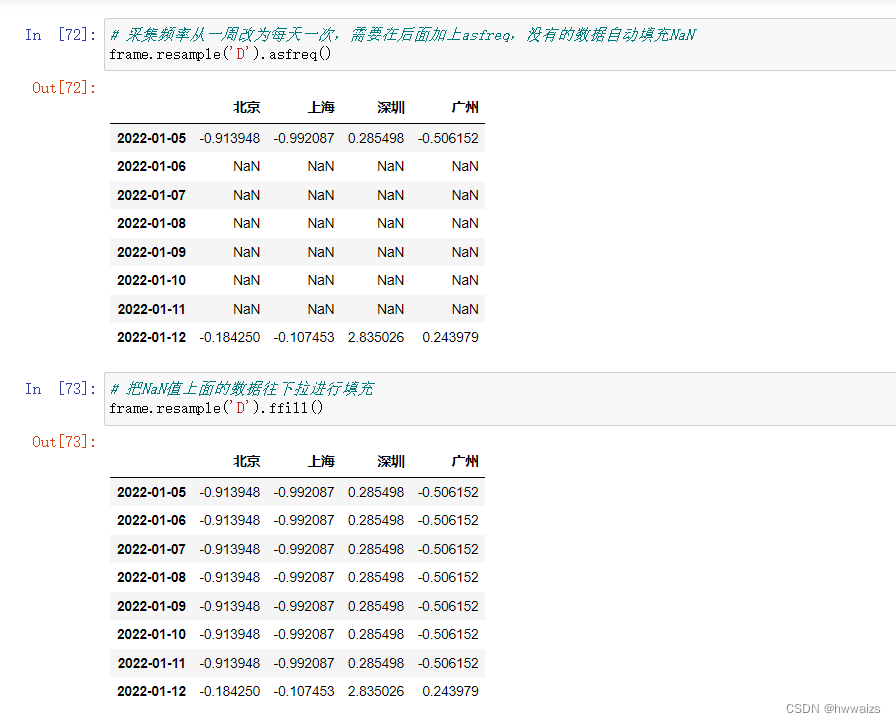Image resolution: width=896 pixels, height=723 pixels.
Task: Click value -0.992087 in Out[72] first row
Action: tap(304, 138)
